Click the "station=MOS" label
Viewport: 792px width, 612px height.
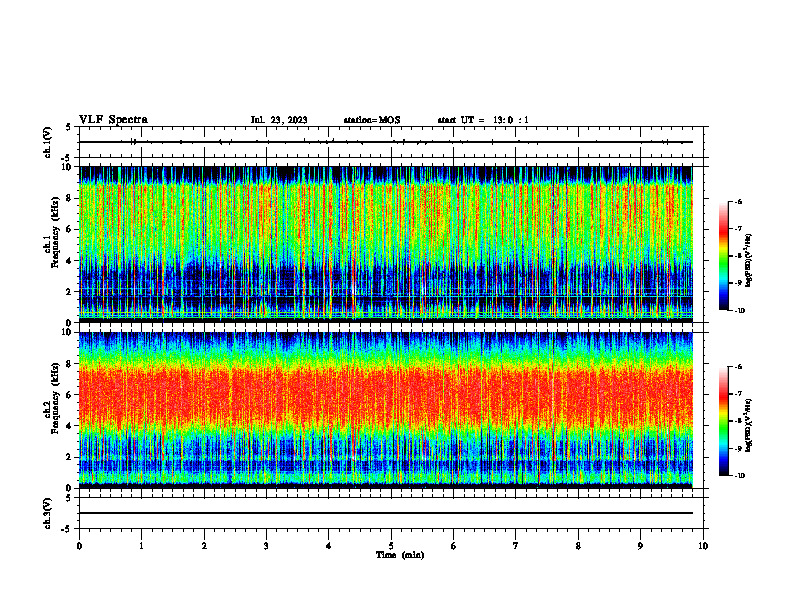pos(372,120)
